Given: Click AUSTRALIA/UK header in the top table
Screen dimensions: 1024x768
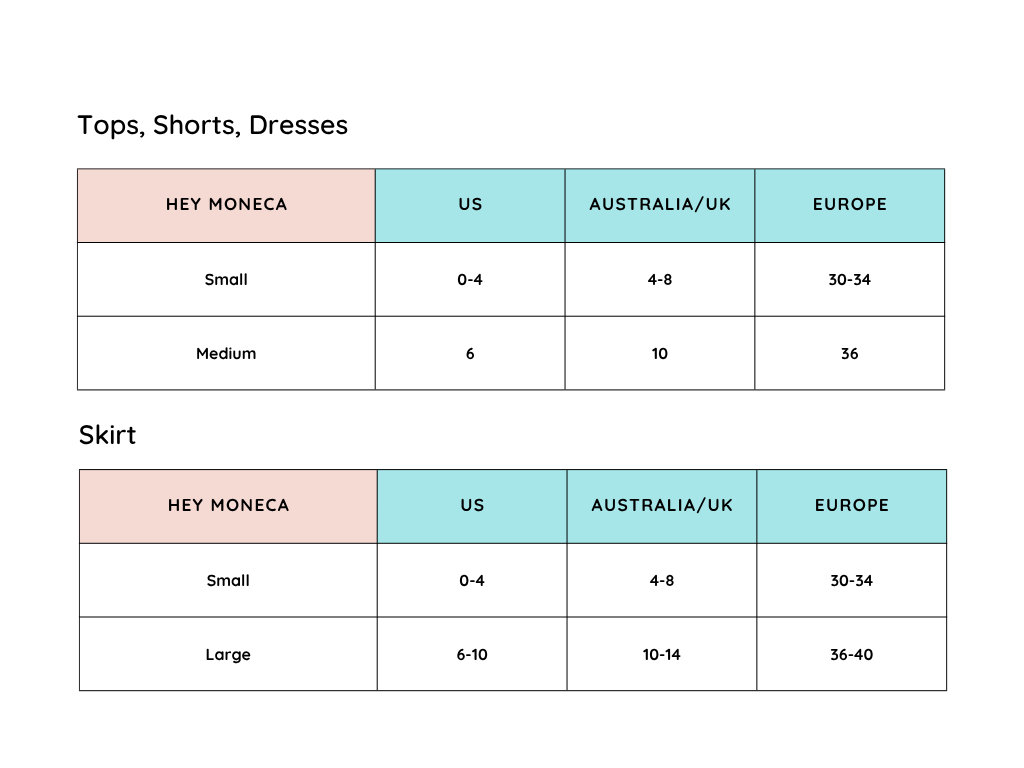Looking at the screenshot, I should (660, 204).
